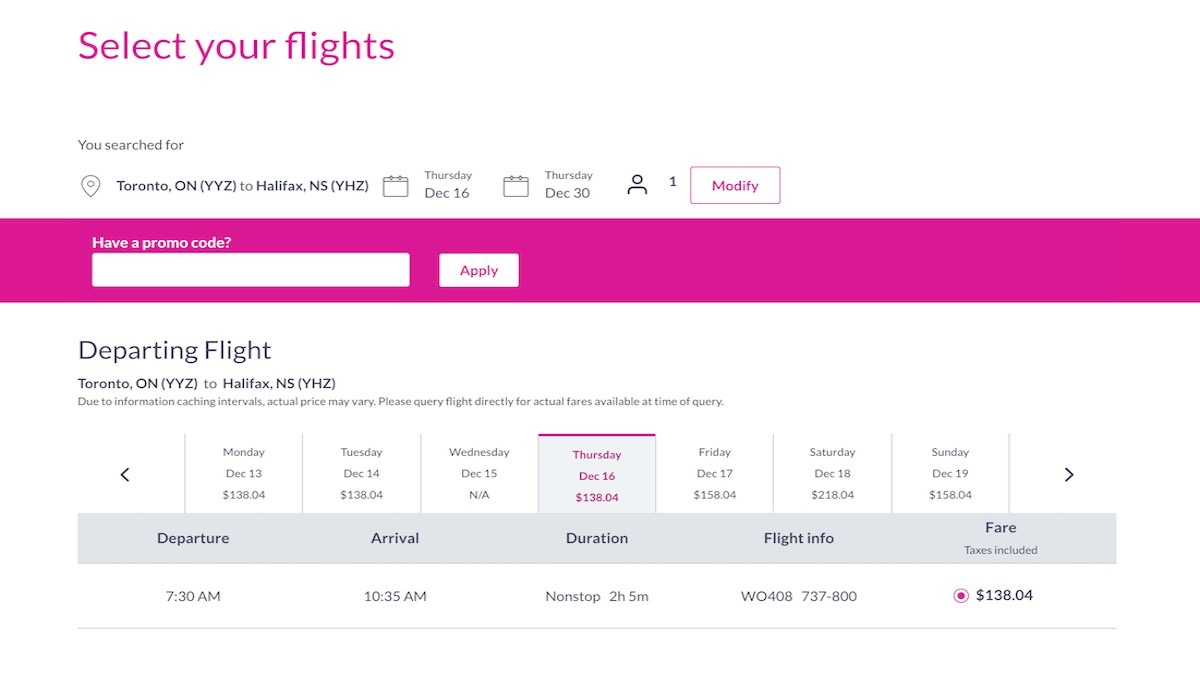This screenshot has width=1200, height=675.
Task: Show later dates with right chevron
Action: click(x=1069, y=475)
